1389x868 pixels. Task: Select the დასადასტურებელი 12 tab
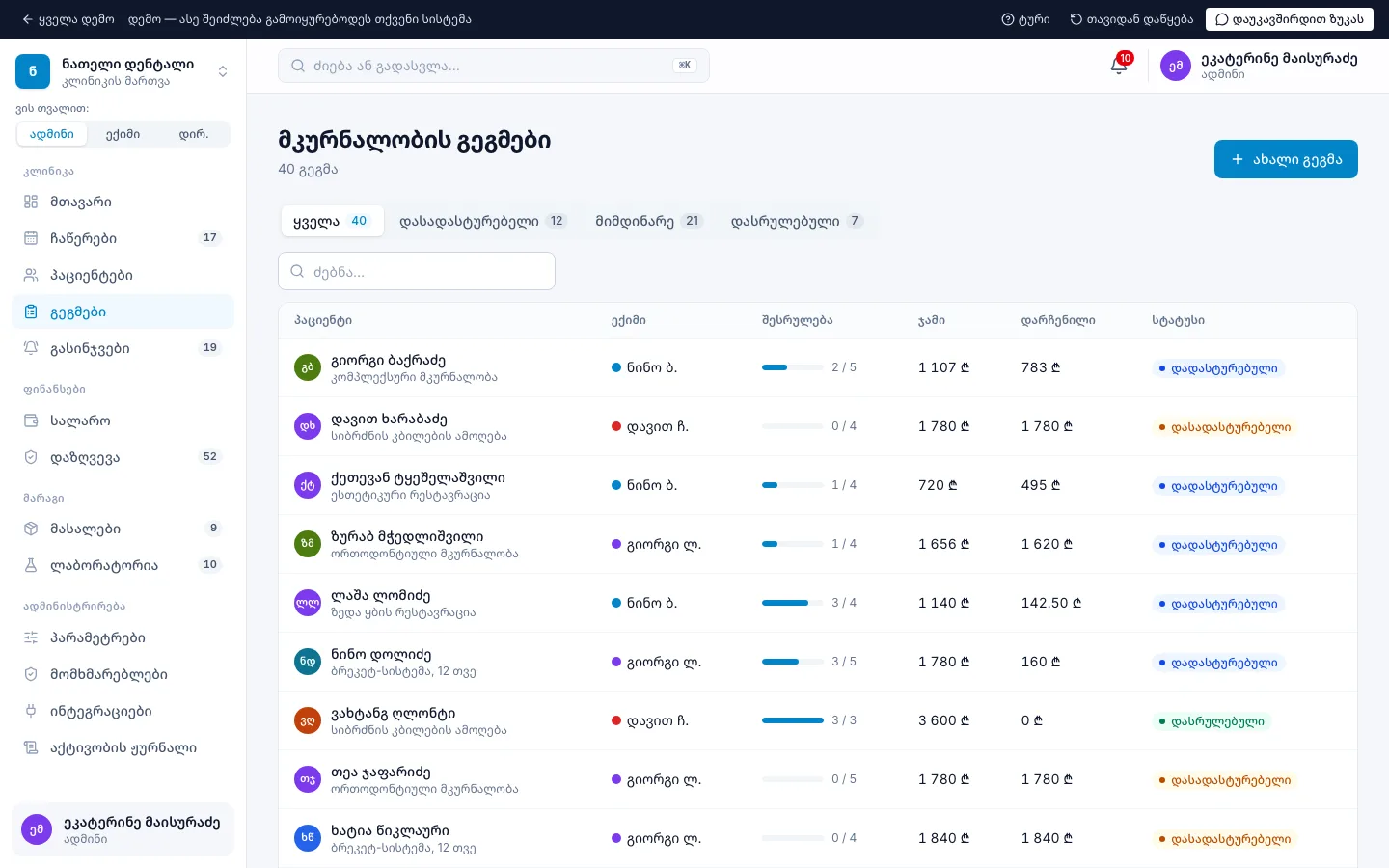[483, 221]
